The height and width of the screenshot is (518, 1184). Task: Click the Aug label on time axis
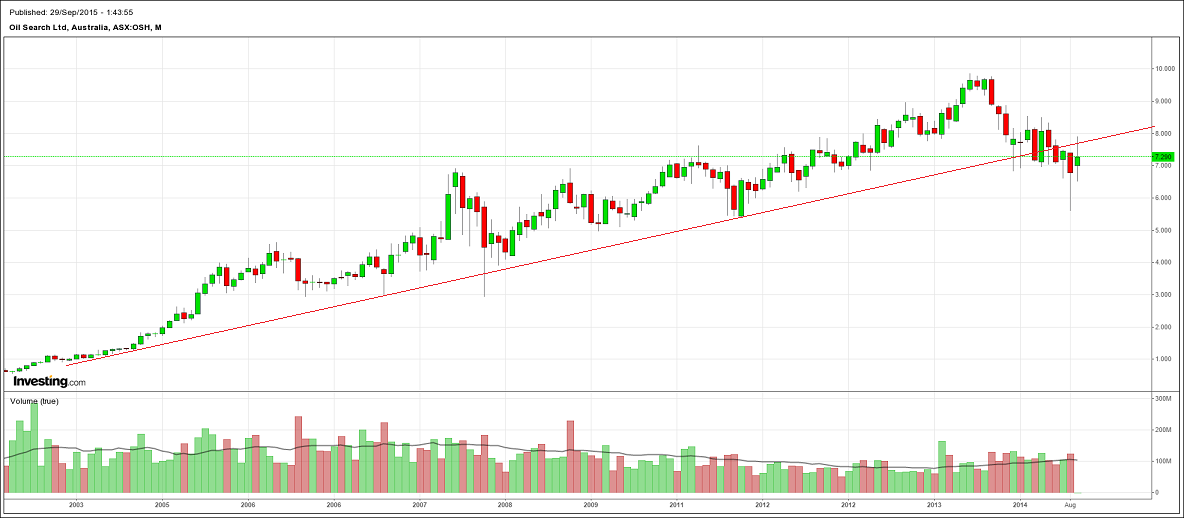point(1069,507)
